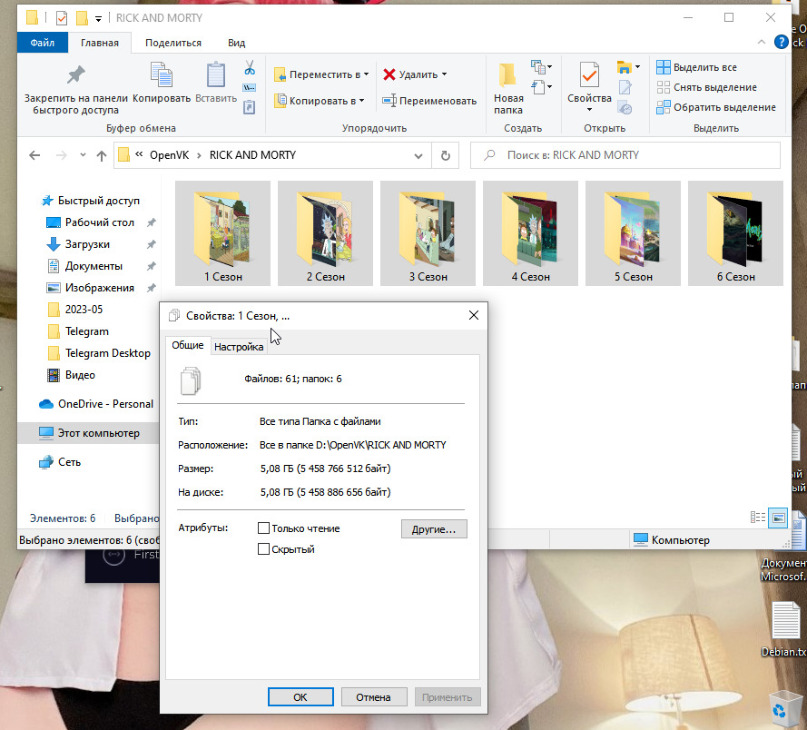807x730 pixels.
Task: Open the Debian text file on desktop
Action: (785, 630)
